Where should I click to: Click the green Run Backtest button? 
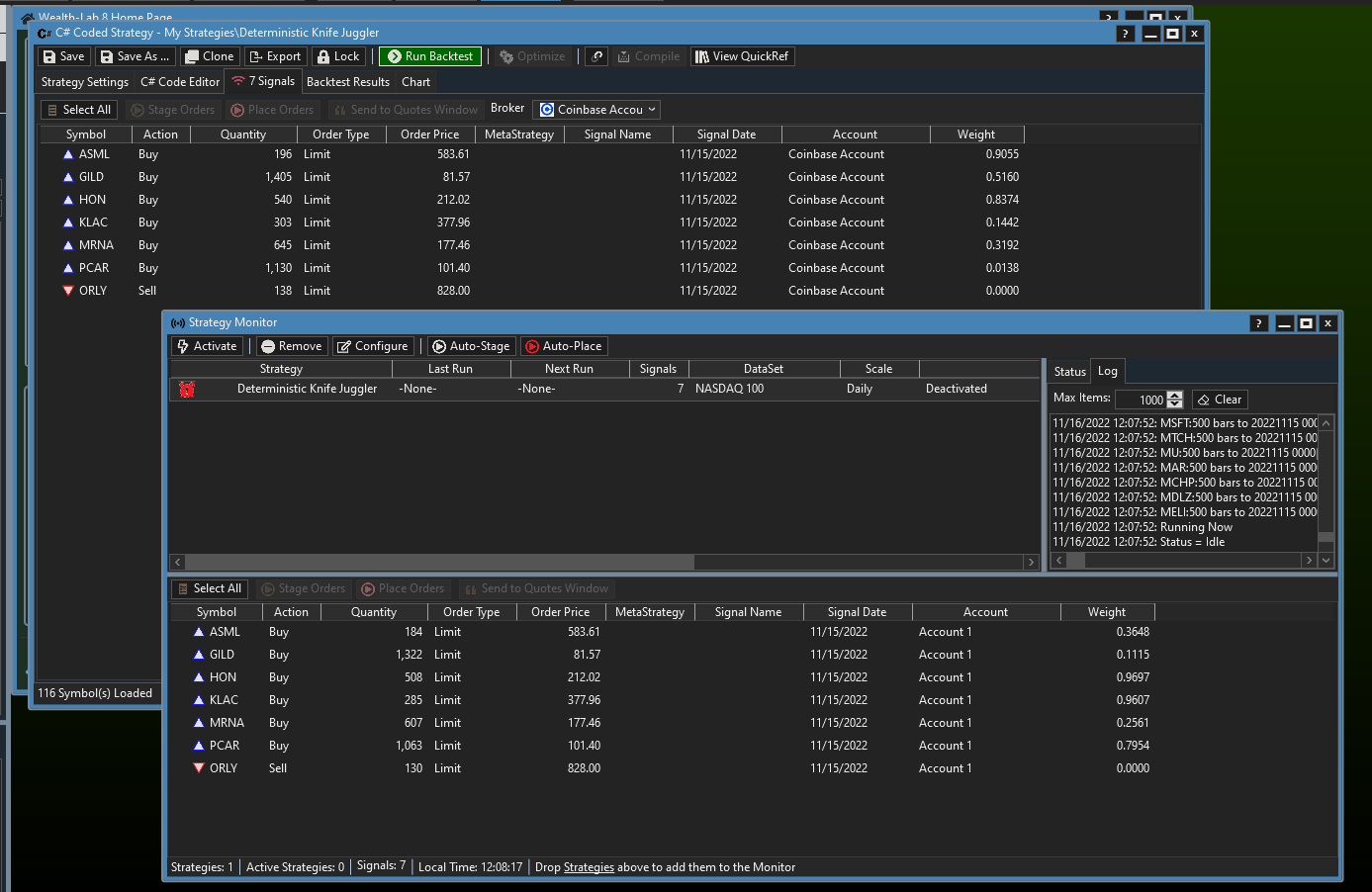(x=429, y=56)
